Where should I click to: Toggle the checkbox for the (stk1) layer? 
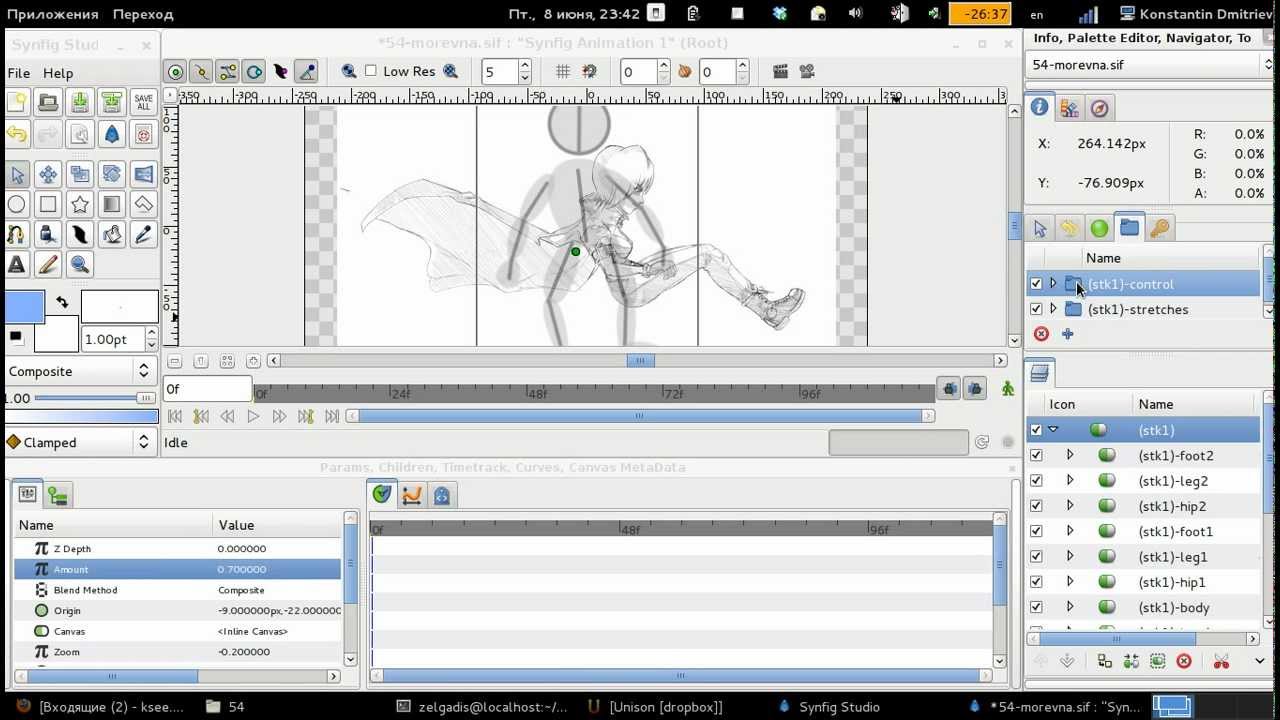tap(1036, 430)
